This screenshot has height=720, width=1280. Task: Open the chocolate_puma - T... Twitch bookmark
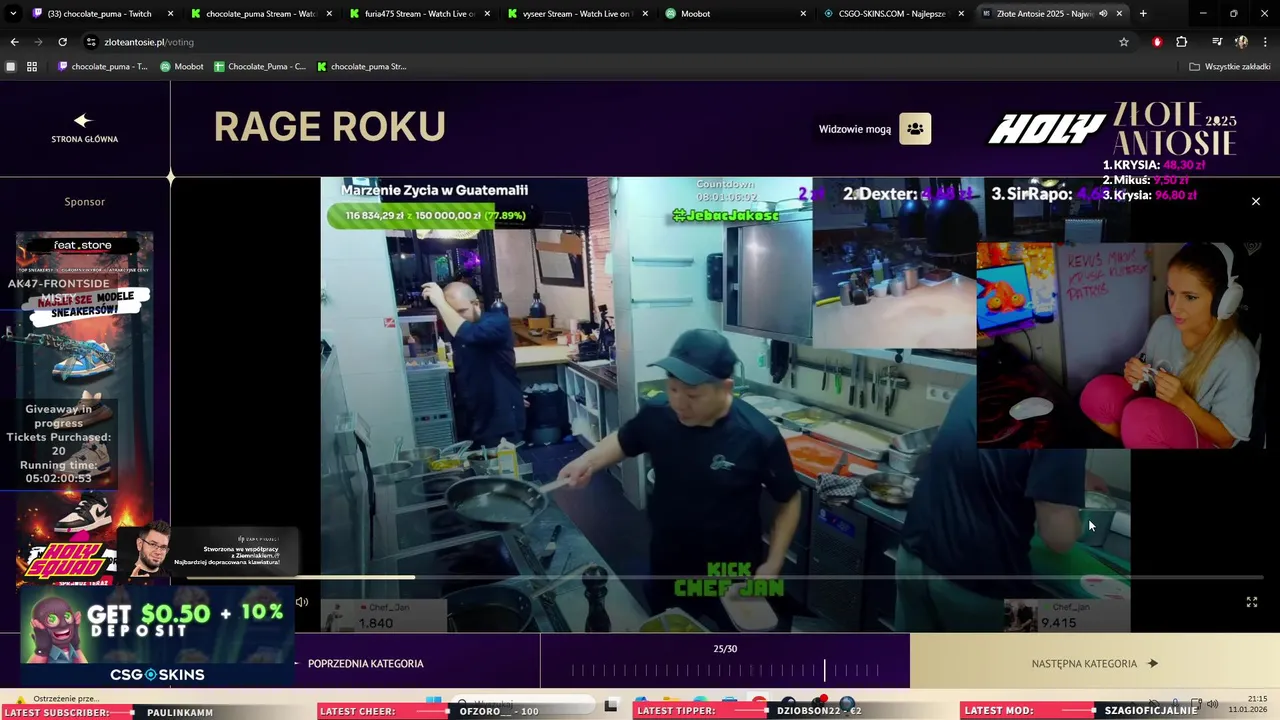(x=103, y=67)
